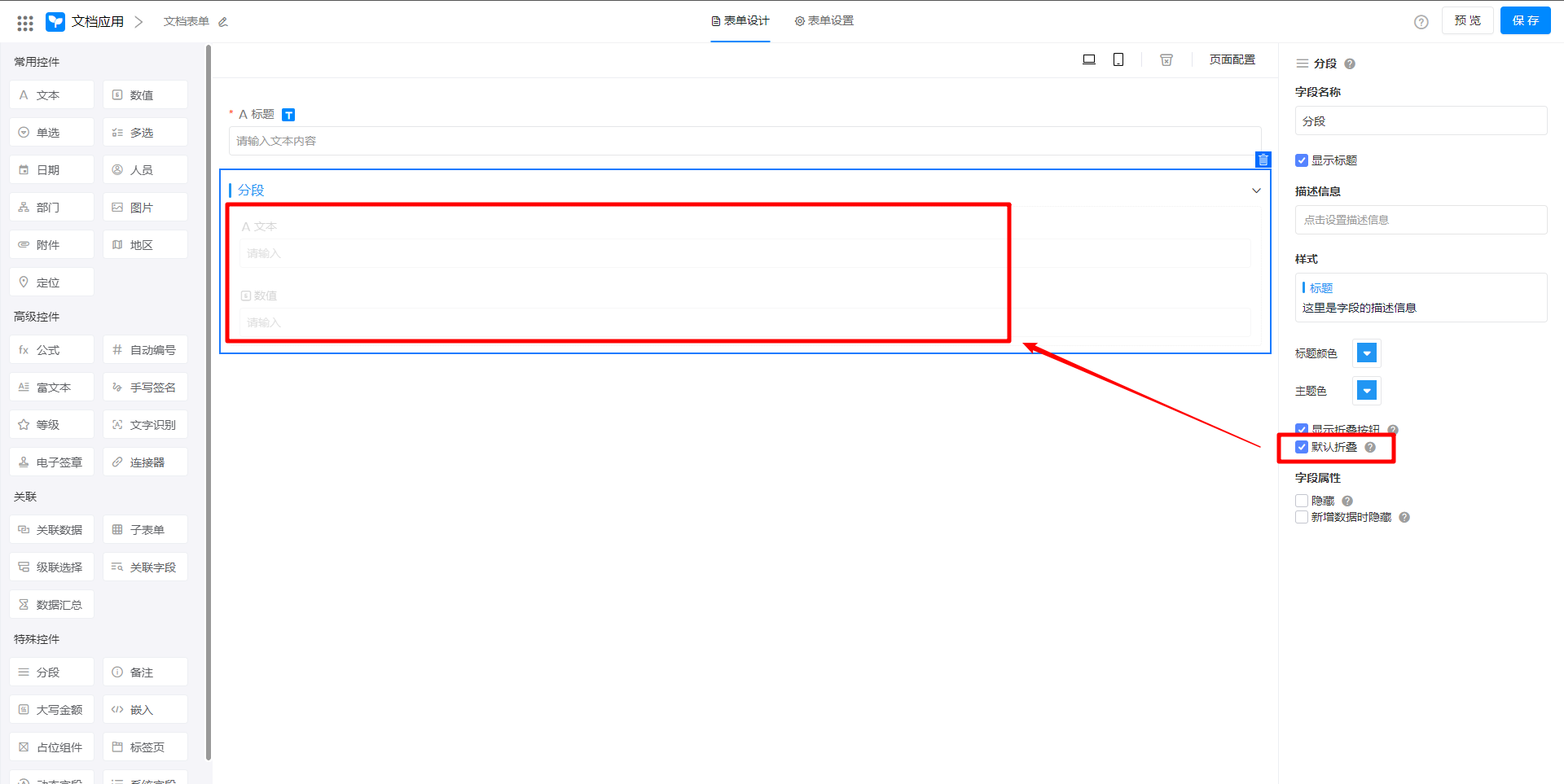
Task: Click the clear form trash icon in toolbar
Action: click(x=1166, y=59)
